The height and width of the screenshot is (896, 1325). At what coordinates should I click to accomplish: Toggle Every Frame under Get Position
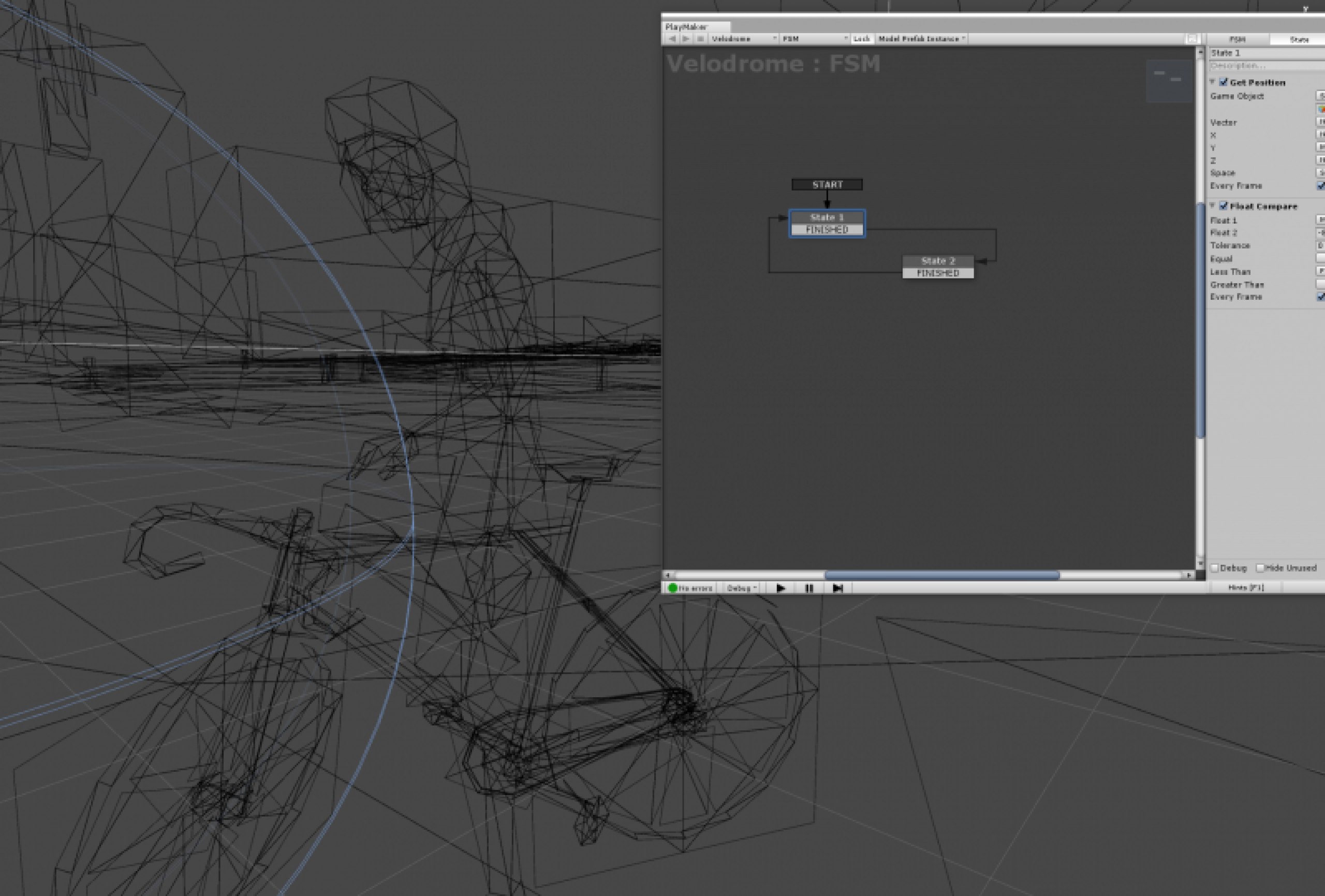click(1320, 186)
